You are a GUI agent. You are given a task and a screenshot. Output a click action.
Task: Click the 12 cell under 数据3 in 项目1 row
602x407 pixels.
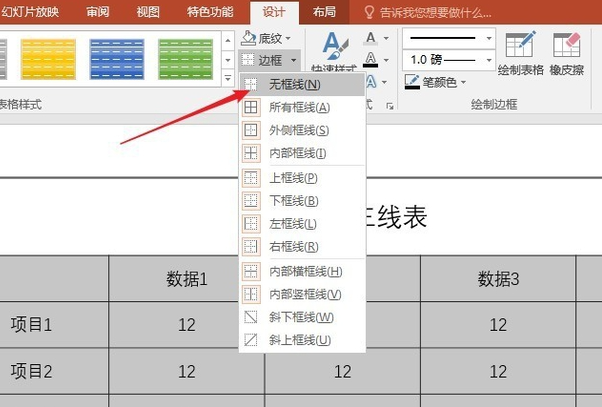point(498,325)
